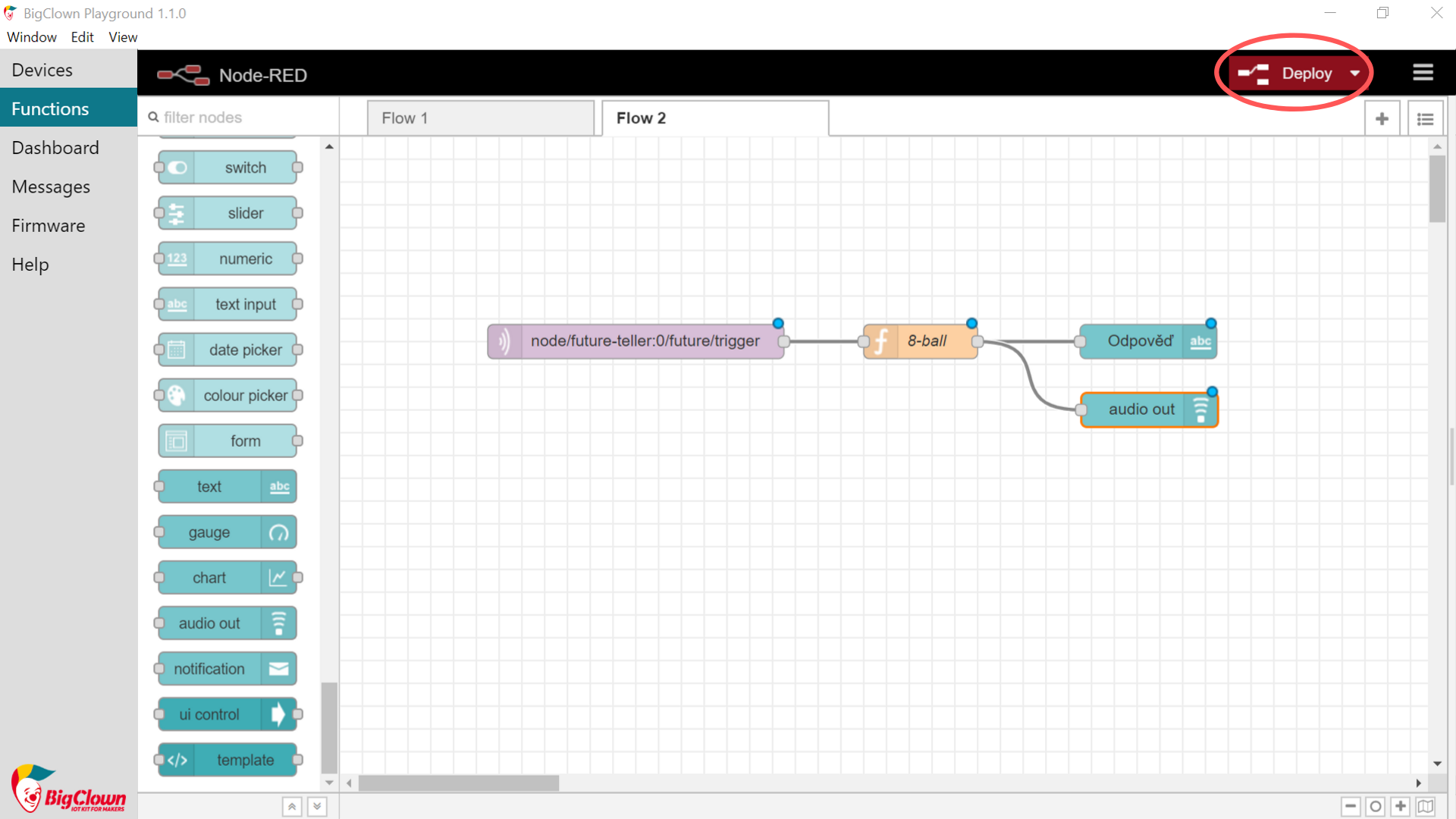Image resolution: width=1456 pixels, height=819 pixels.
Task: Reset canvas zoom button
Action: (1376, 807)
